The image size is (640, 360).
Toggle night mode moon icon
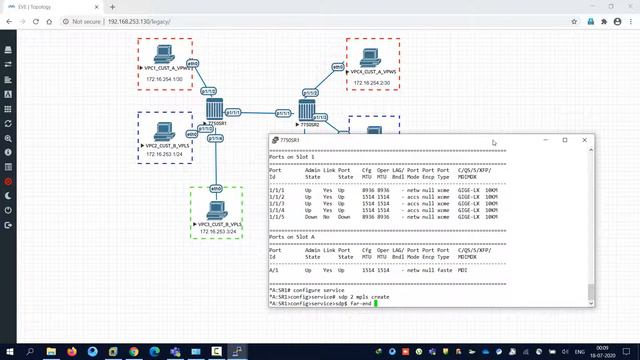8,196
